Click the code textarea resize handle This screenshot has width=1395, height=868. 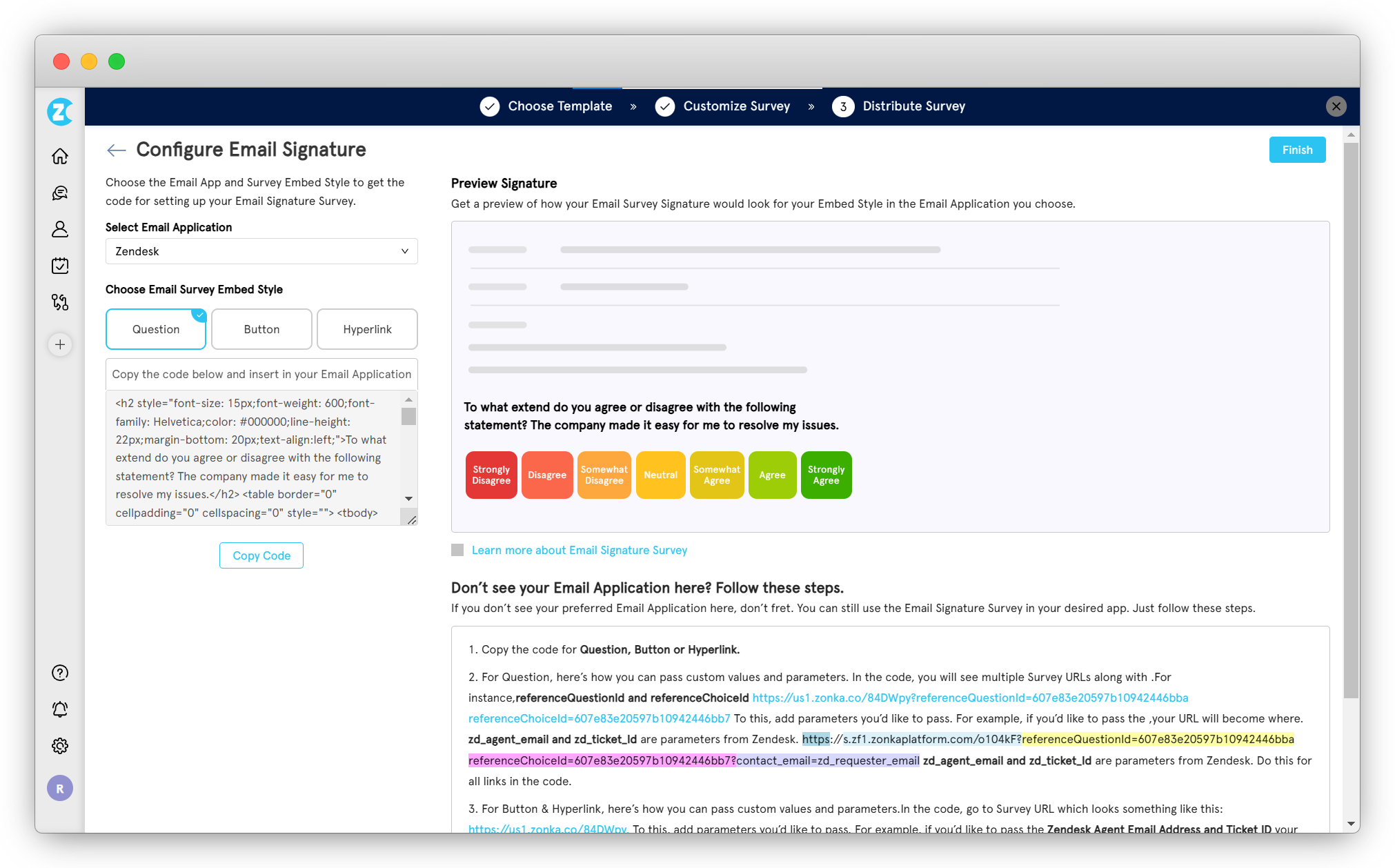411,520
